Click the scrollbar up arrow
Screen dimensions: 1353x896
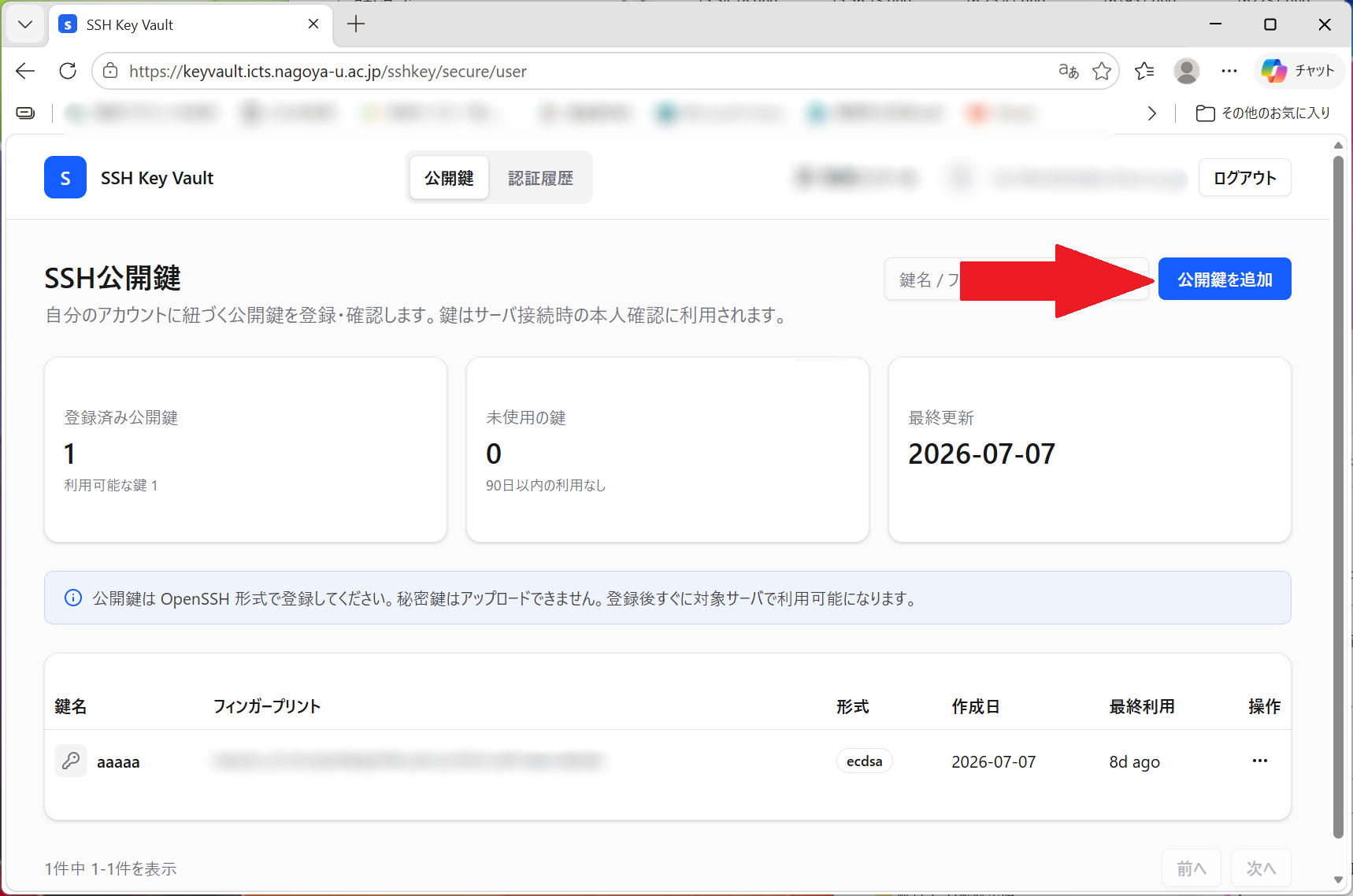click(x=1338, y=145)
